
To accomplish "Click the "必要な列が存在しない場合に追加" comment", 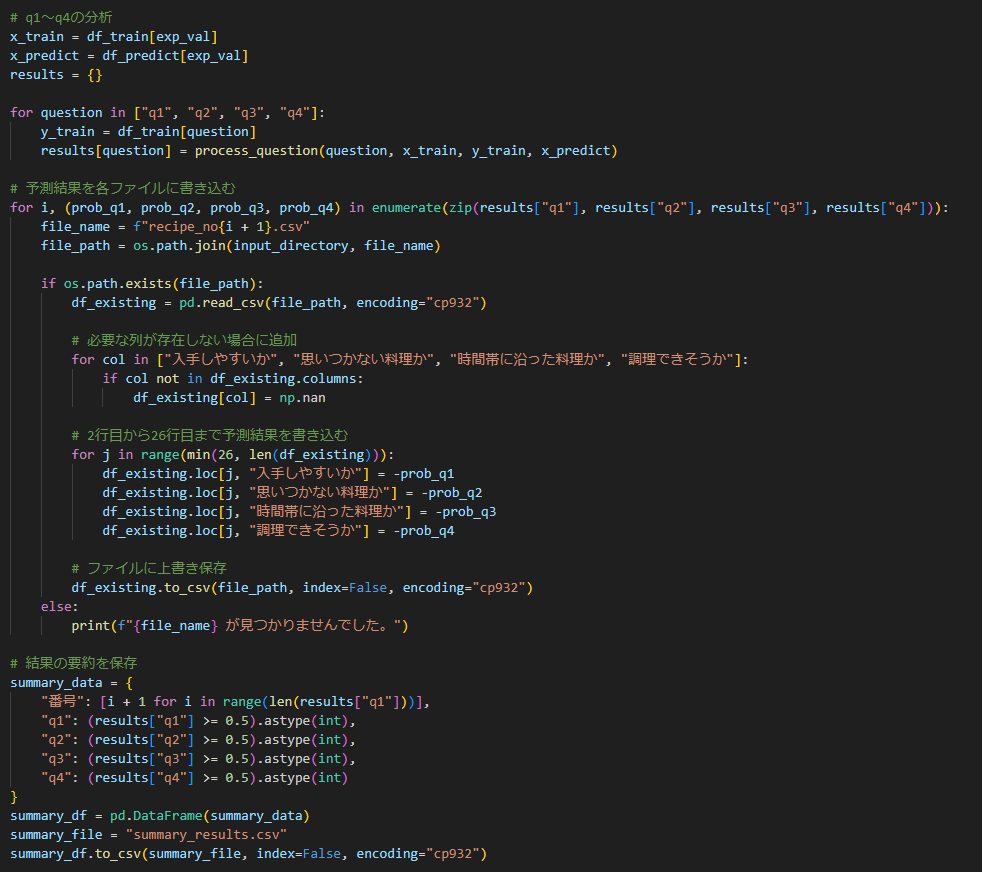I will point(184,340).
